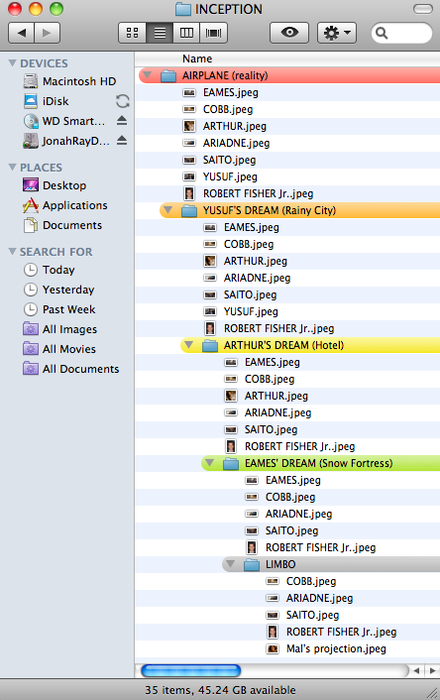
Task: Click the blue horizontal scrollbar thumb
Action: 191,670
